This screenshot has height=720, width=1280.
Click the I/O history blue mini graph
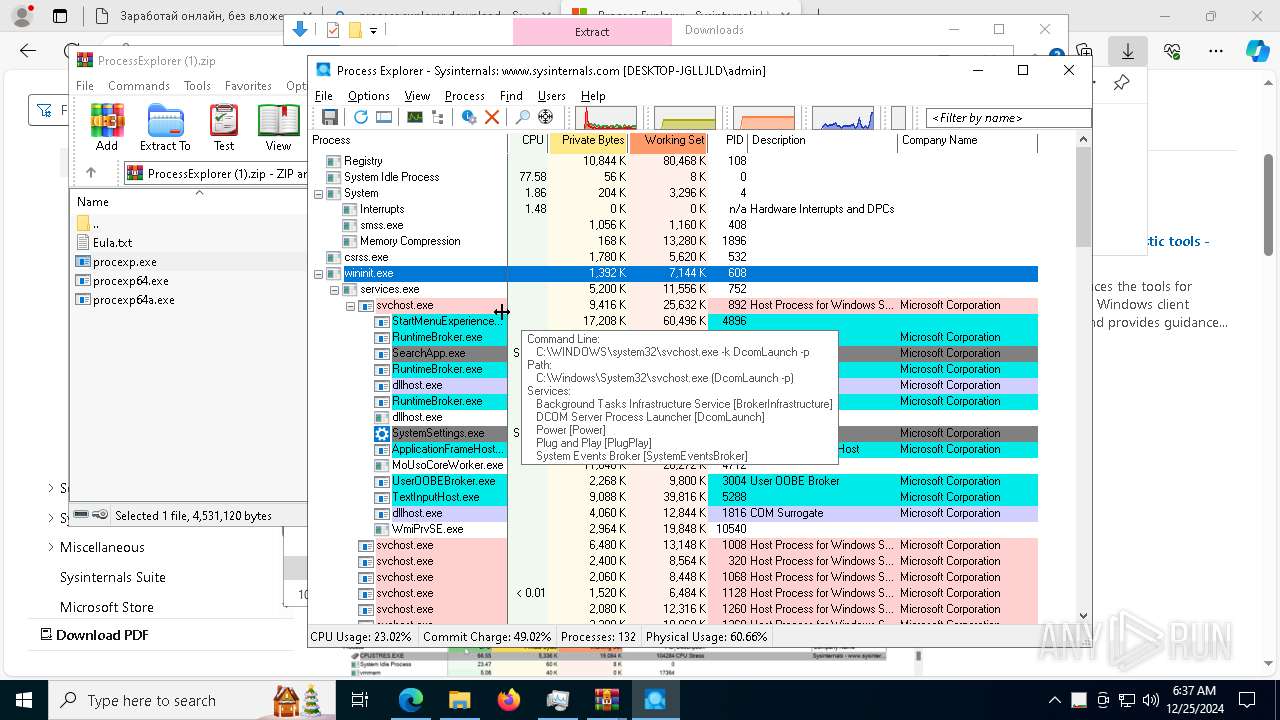tap(843, 118)
